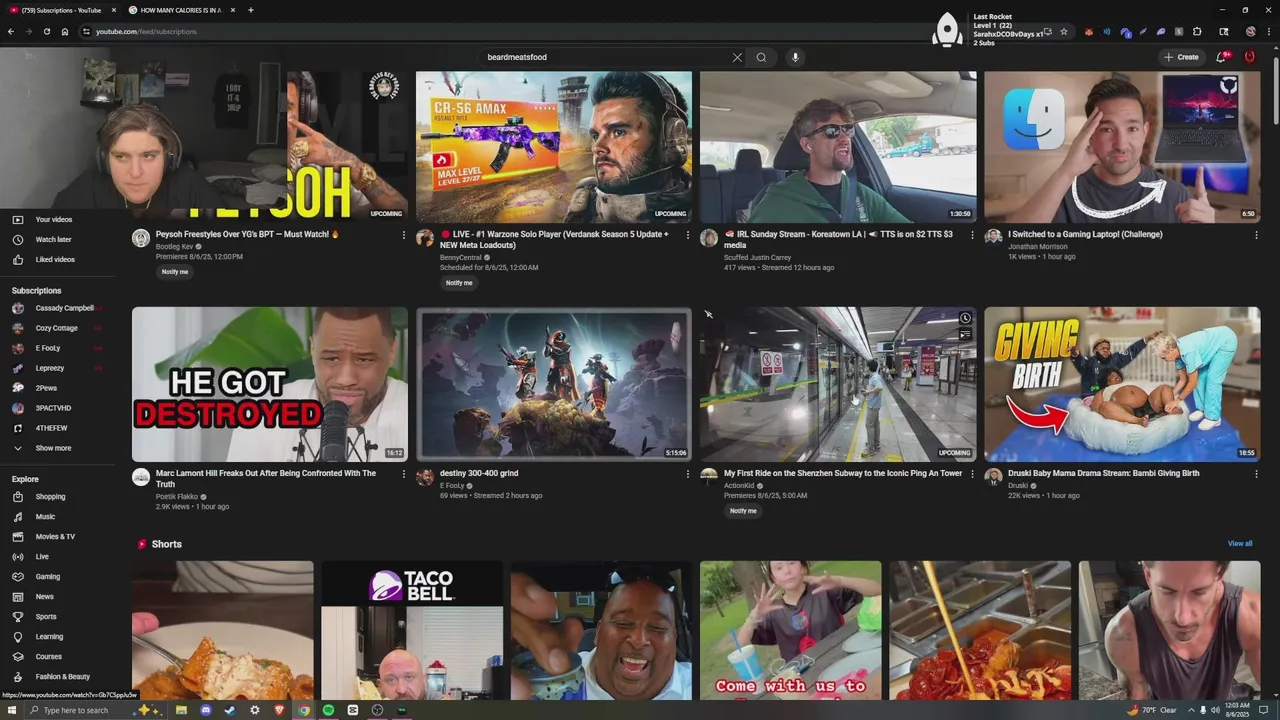Click the Windows Start button
The width and height of the screenshot is (1280, 720).
(11, 710)
